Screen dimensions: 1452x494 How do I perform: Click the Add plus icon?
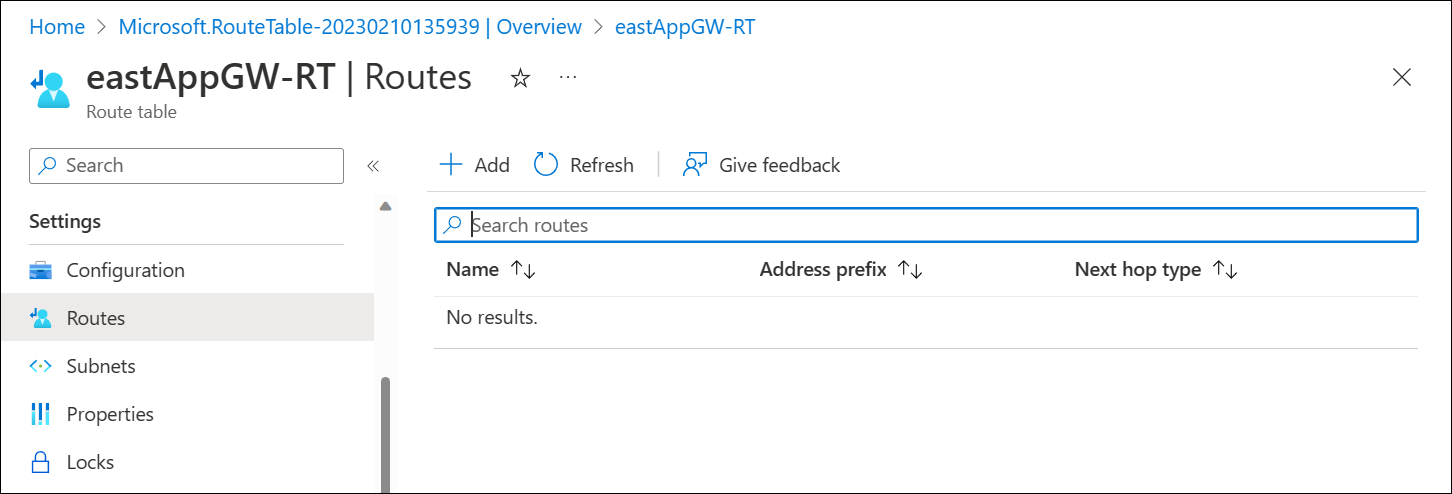(x=452, y=165)
